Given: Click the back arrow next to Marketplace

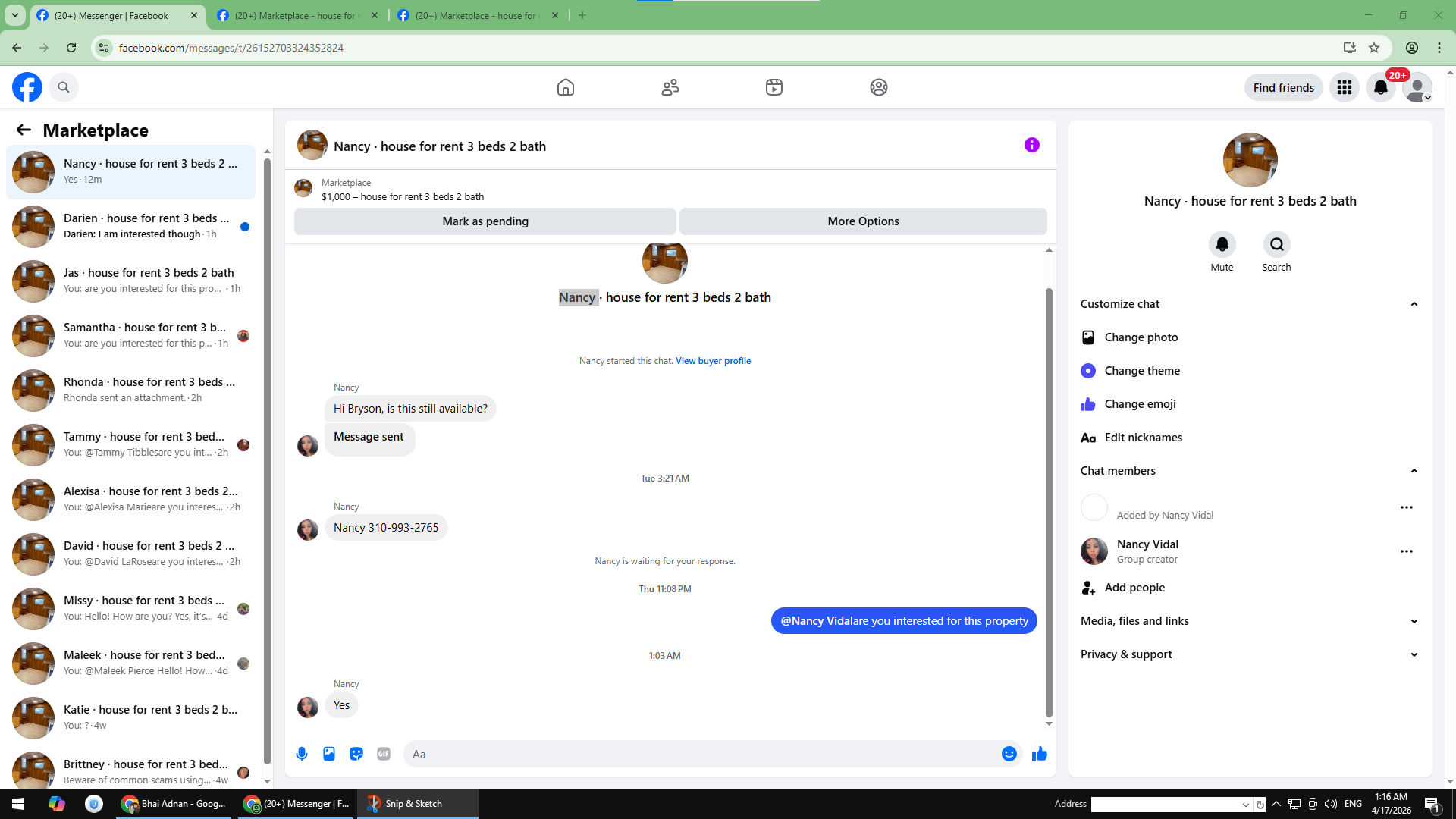Looking at the screenshot, I should point(24,130).
